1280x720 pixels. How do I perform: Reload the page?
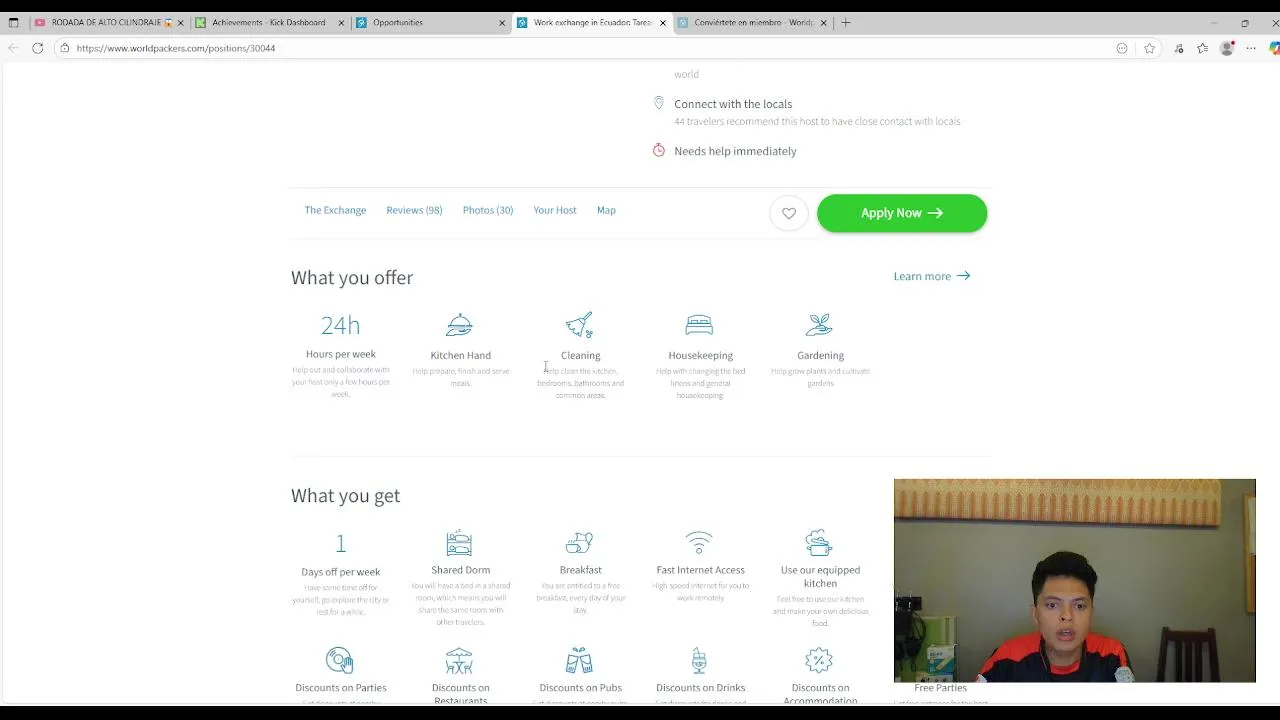38,48
